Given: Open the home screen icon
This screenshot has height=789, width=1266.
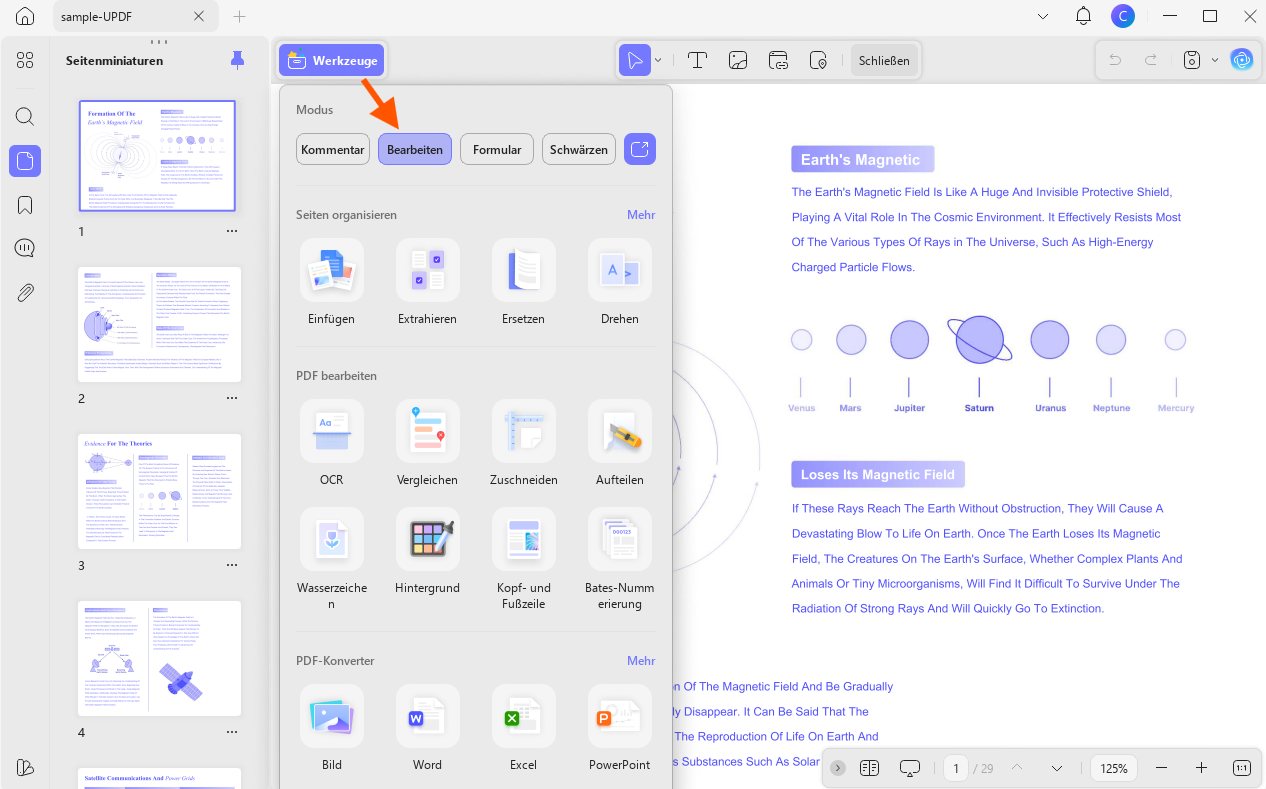Looking at the screenshot, I should click(x=25, y=17).
